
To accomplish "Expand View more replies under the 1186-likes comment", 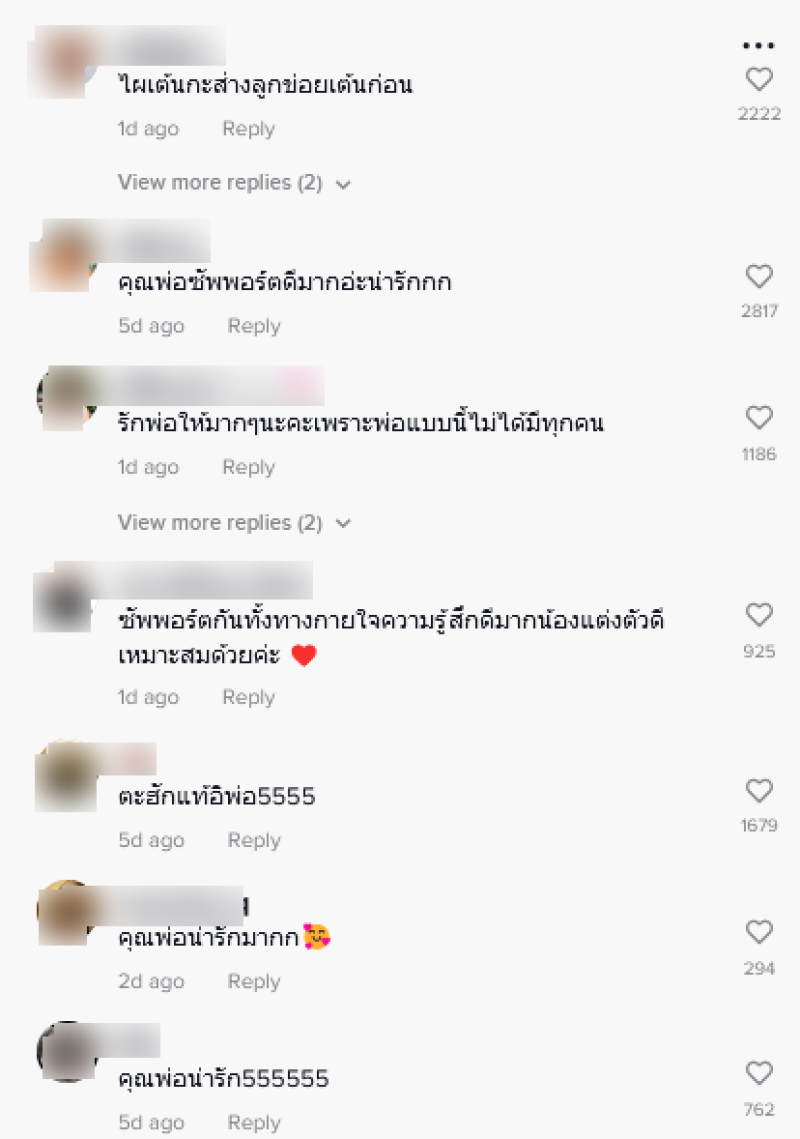I will click(220, 522).
